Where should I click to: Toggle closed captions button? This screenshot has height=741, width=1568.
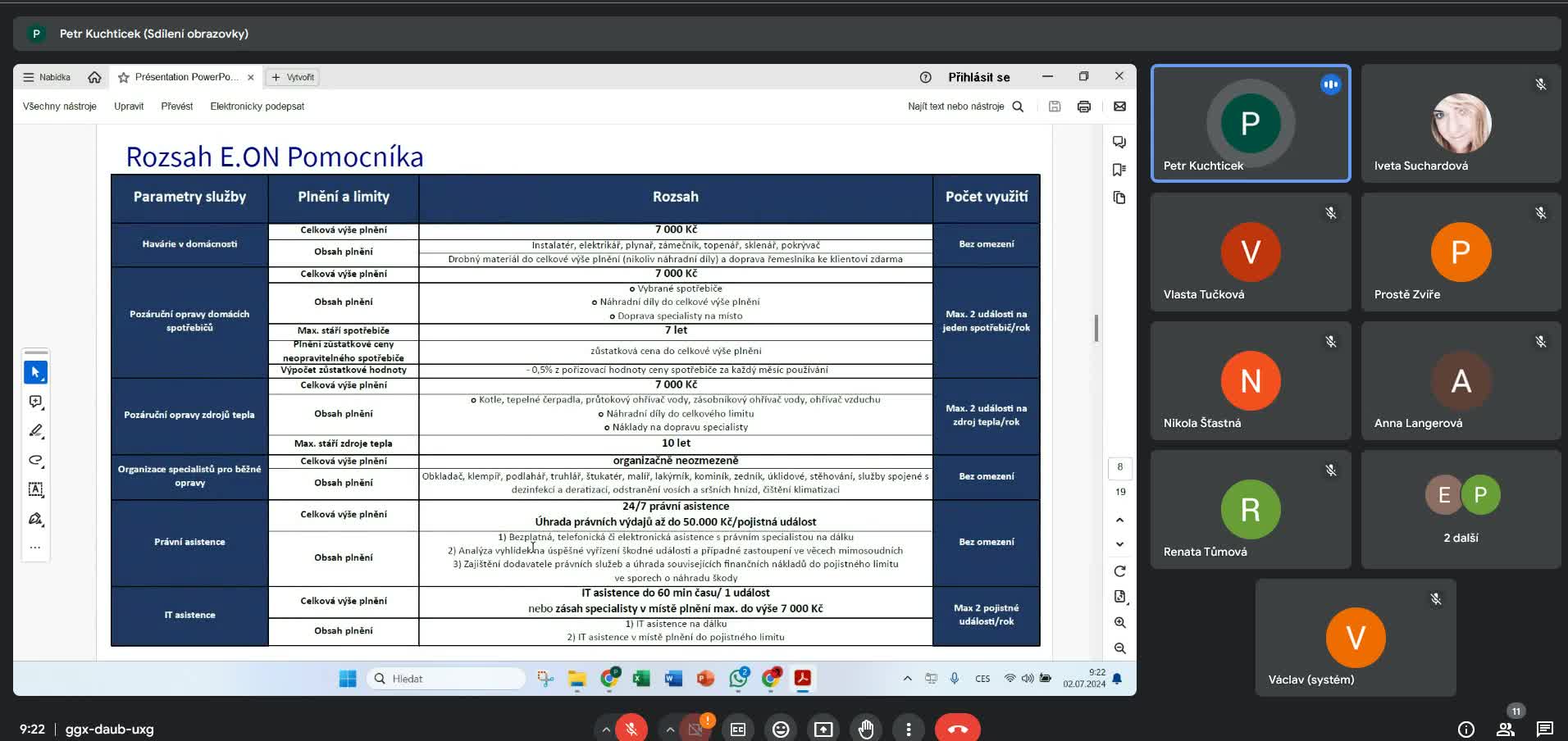[x=738, y=729]
